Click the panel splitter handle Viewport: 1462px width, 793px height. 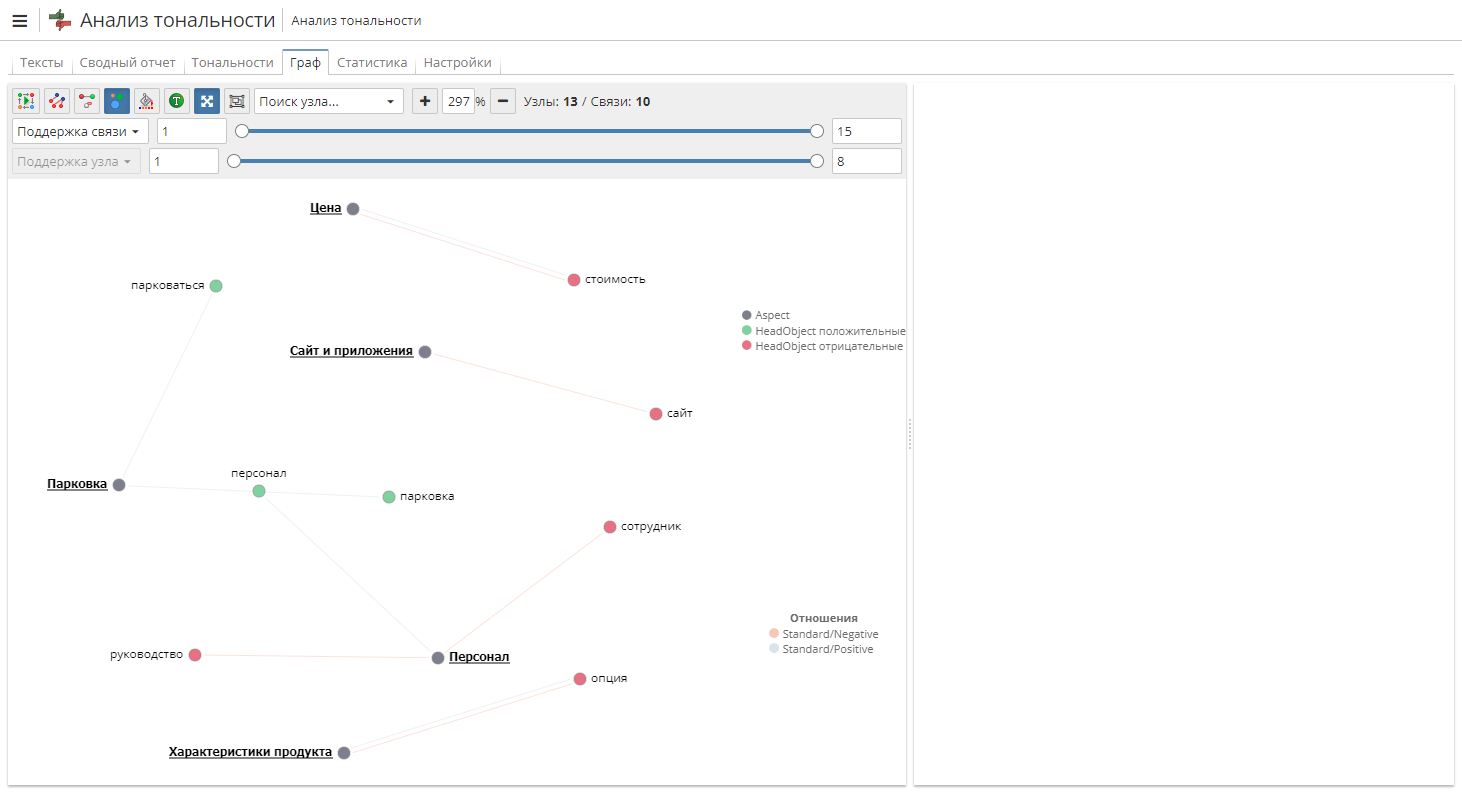point(910,434)
